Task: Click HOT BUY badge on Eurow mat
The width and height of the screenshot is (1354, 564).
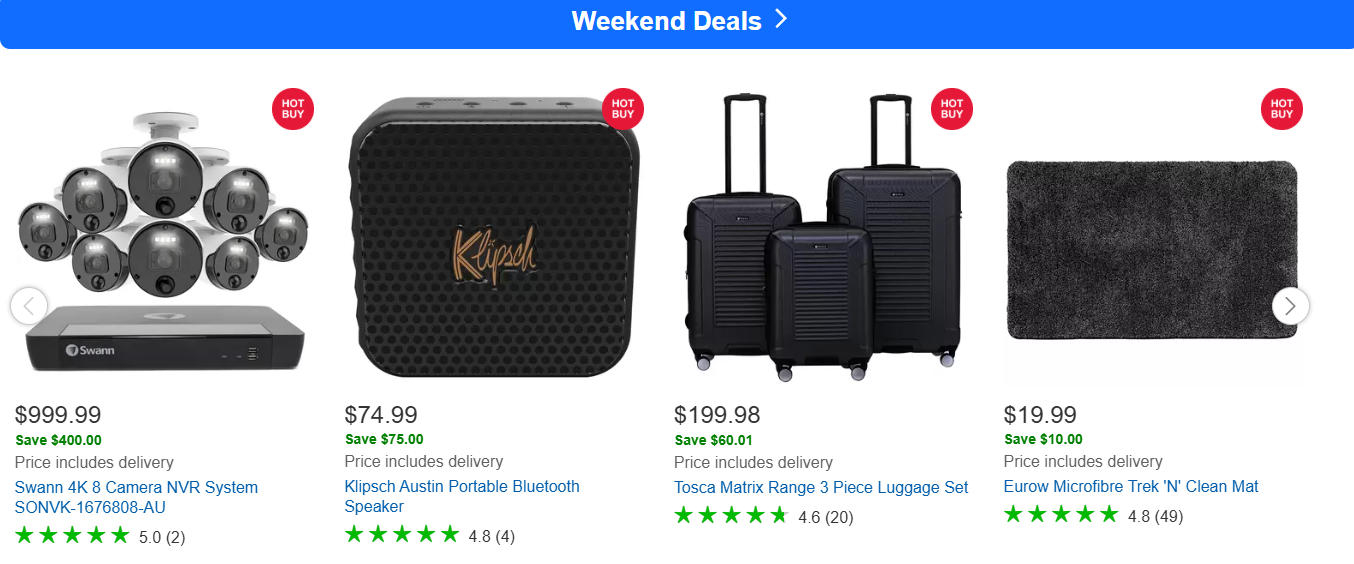Action: coord(1281,109)
